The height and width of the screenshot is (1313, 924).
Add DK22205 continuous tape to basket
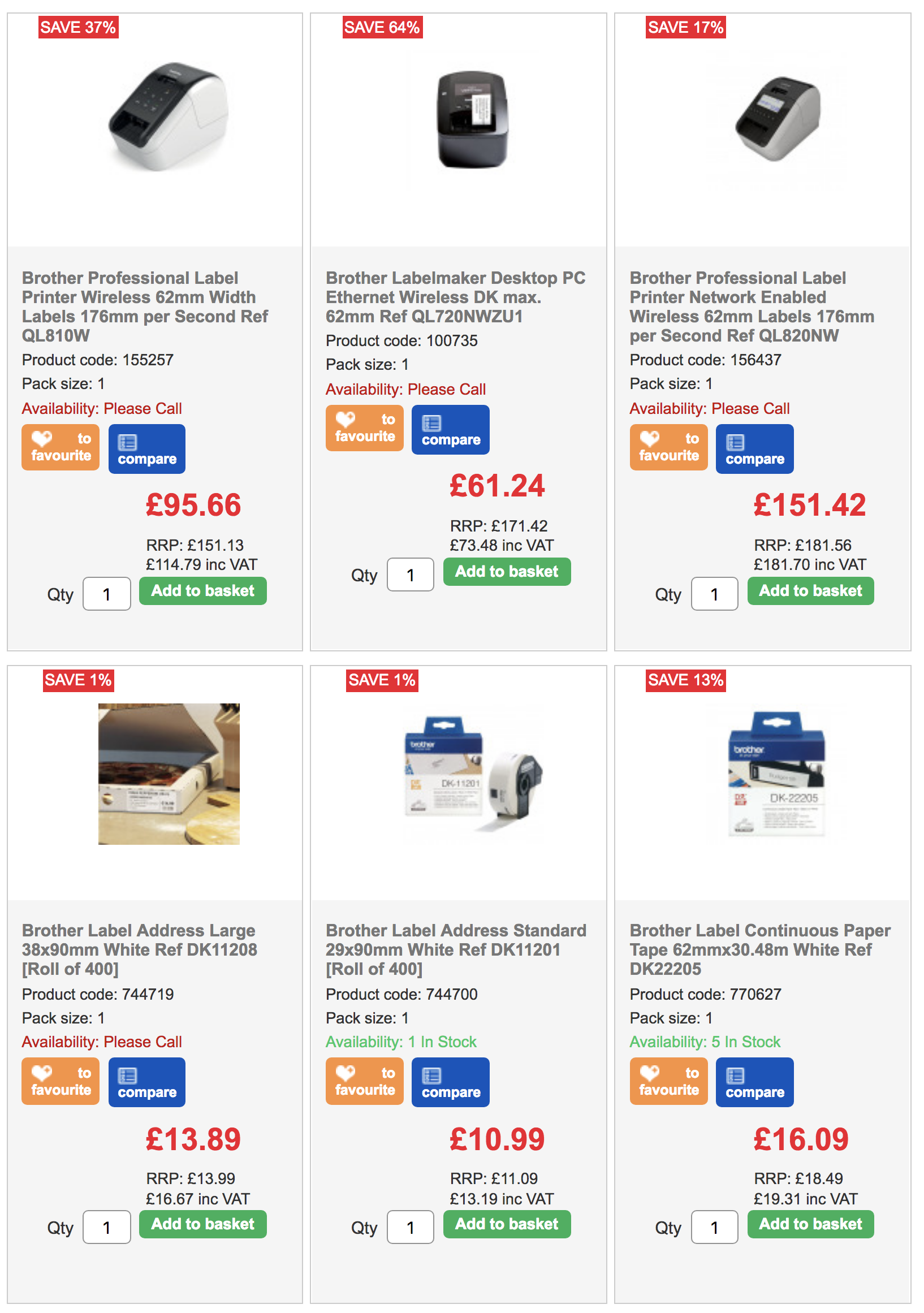[811, 1225]
